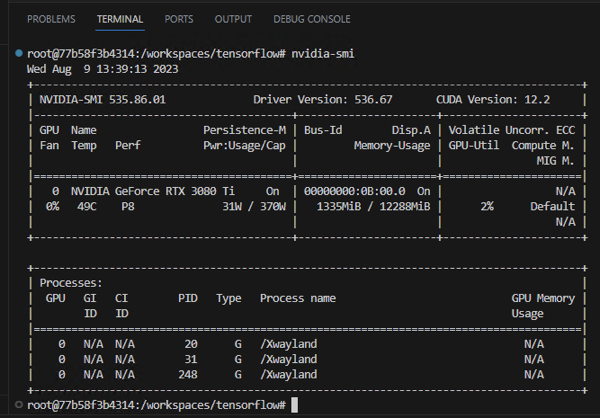
Task: Click the '31W / 370W' power value
Action: pyautogui.click(x=254, y=206)
